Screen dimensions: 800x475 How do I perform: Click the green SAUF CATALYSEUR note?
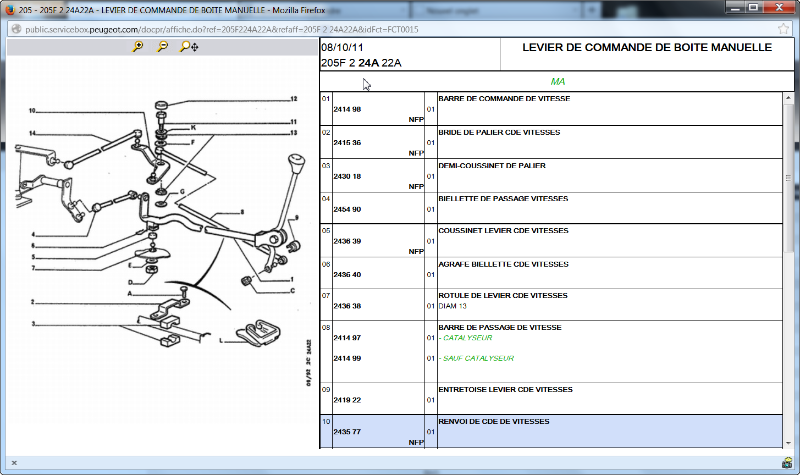pyautogui.click(x=476, y=358)
